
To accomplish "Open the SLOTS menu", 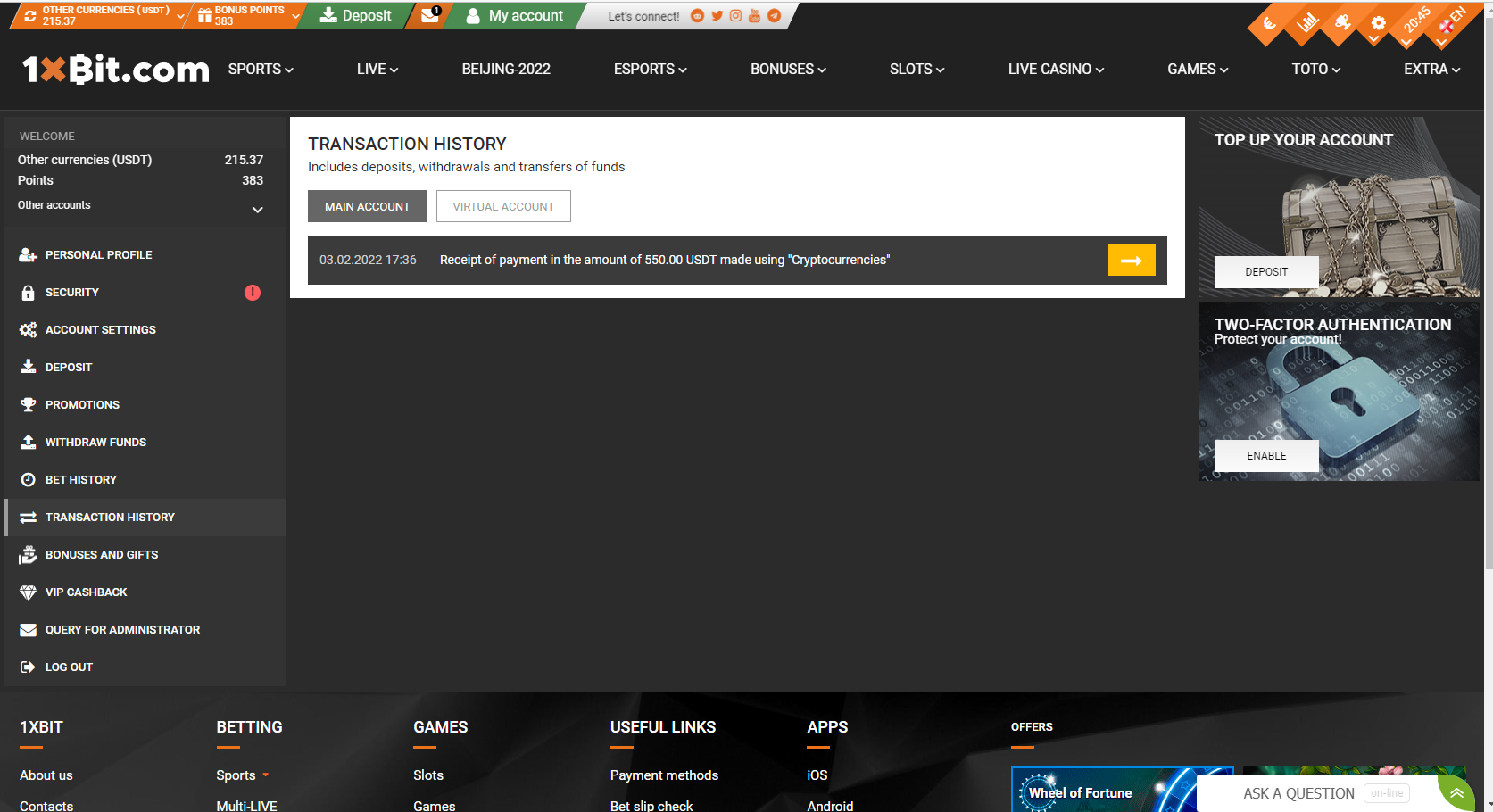I will pyautogui.click(x=917, y=69).
